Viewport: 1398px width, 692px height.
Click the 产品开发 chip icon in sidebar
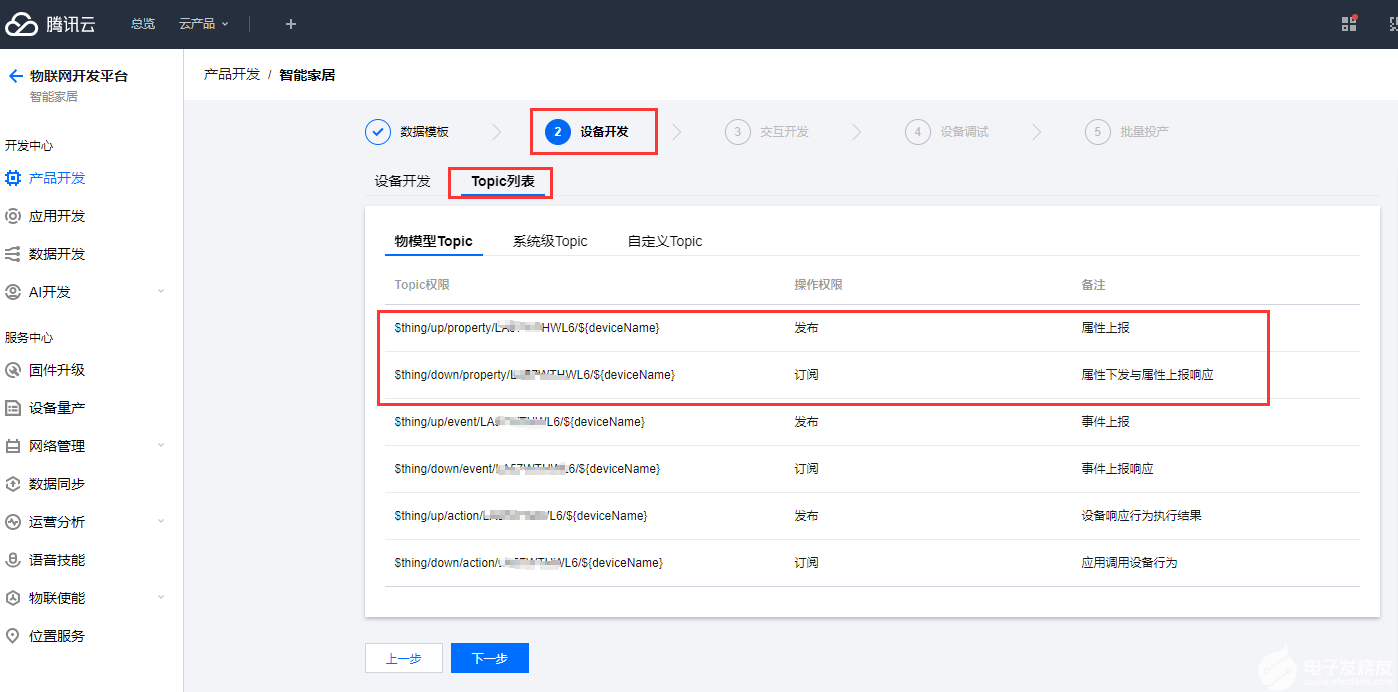(x=13, y=178)
